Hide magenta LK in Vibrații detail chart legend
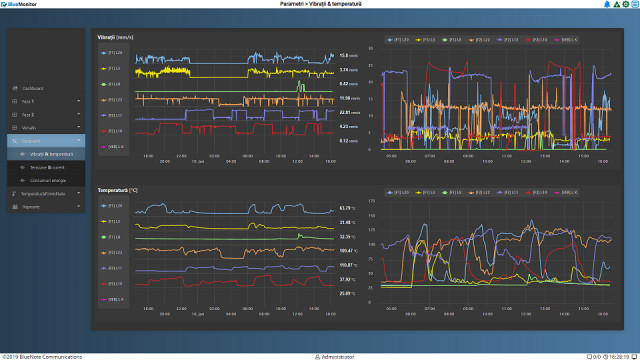This screenshot has width=640, height=360. [565, 40]
